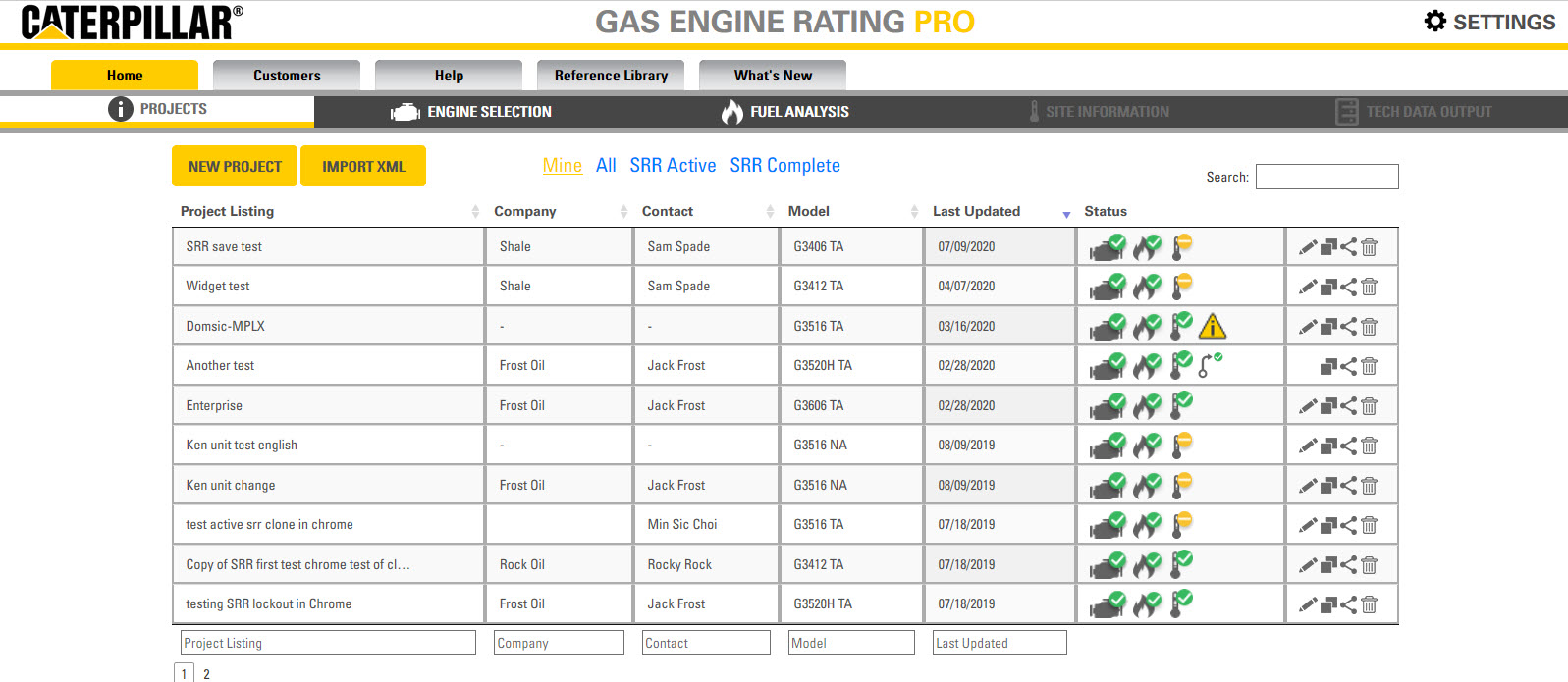Select the Domsic-MPLX project name
This screenshot has width=1568, height=682.
click(x=226, y=326)
